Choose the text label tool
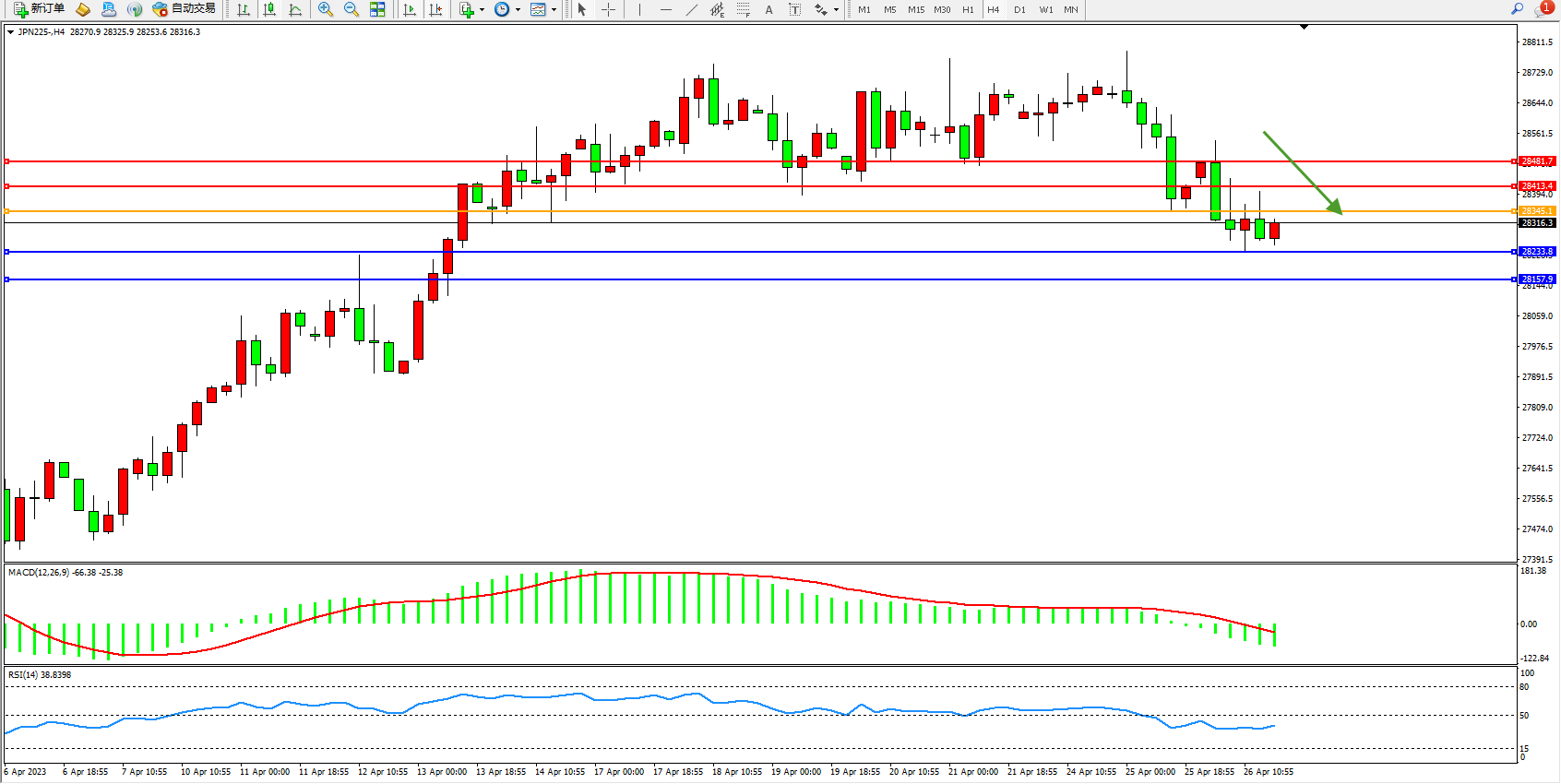This screenshot has width=1561, height=784. pos(769,9)
